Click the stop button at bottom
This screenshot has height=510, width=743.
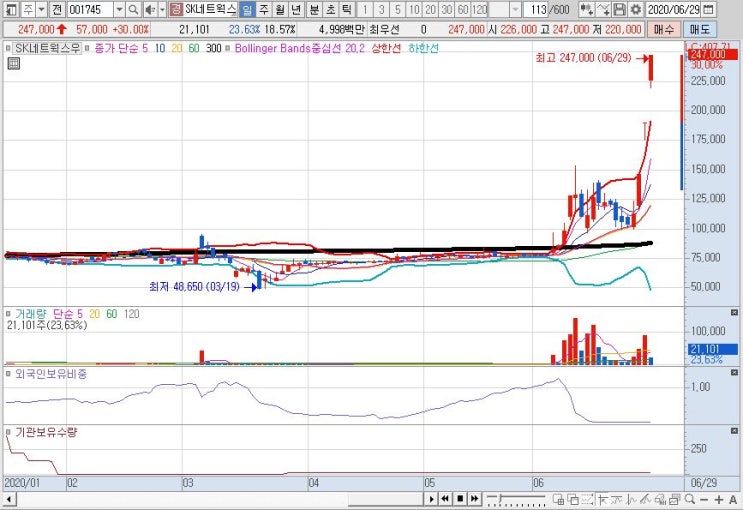click(x=460, y=499)
